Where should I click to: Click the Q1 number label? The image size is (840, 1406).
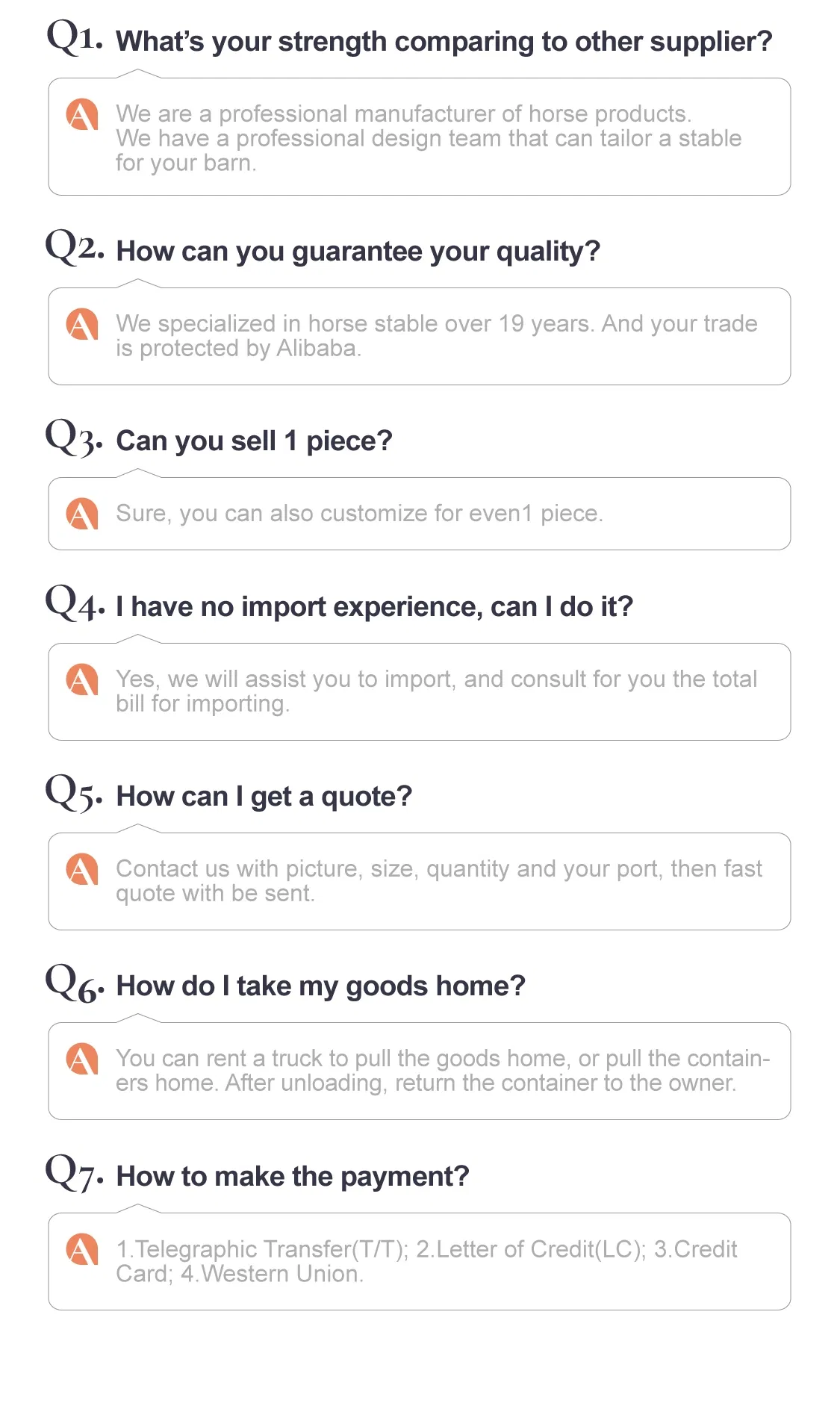click(75, 37)
